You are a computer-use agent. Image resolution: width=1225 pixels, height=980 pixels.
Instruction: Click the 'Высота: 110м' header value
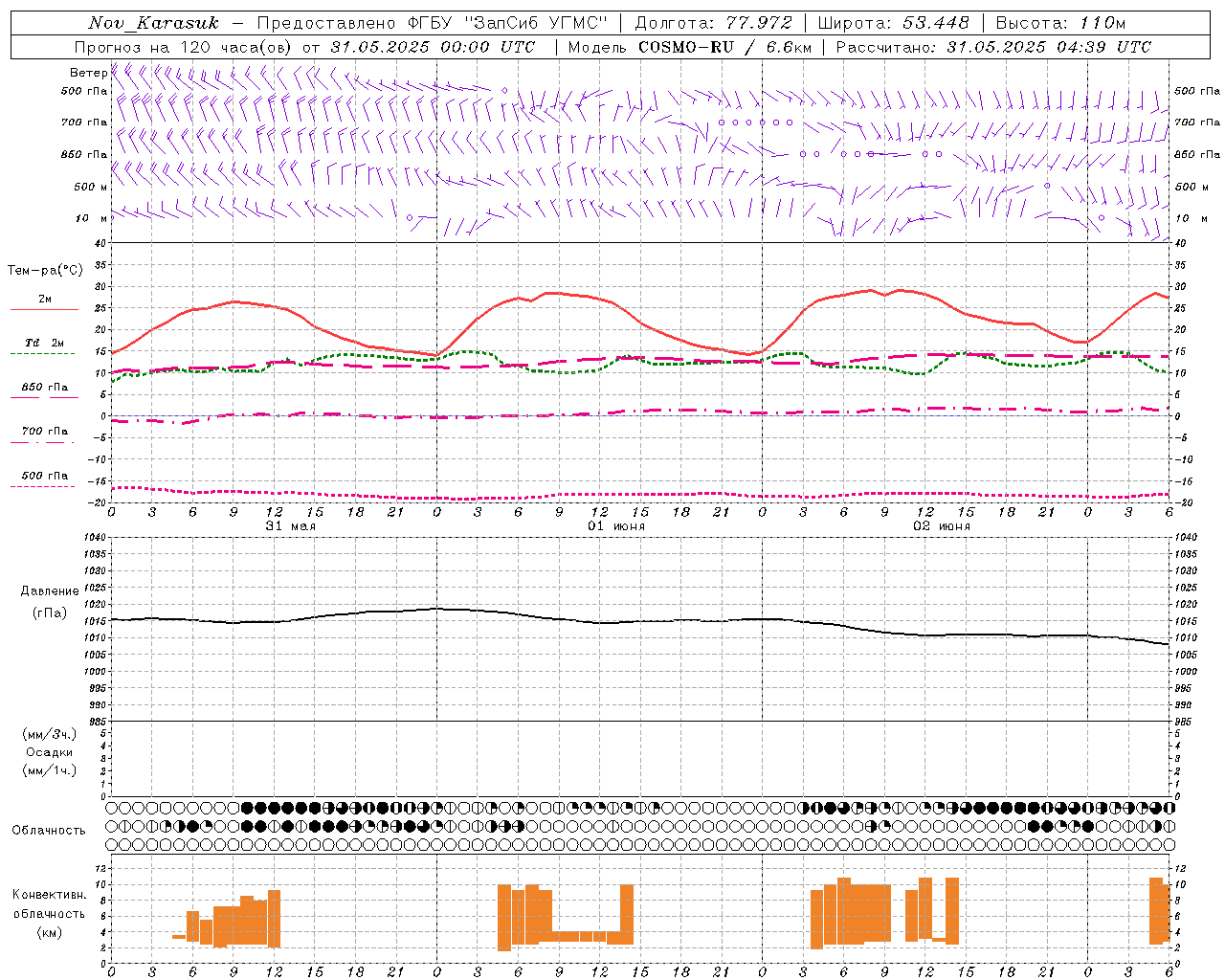pyautogui.click(x=1060, y=23)
